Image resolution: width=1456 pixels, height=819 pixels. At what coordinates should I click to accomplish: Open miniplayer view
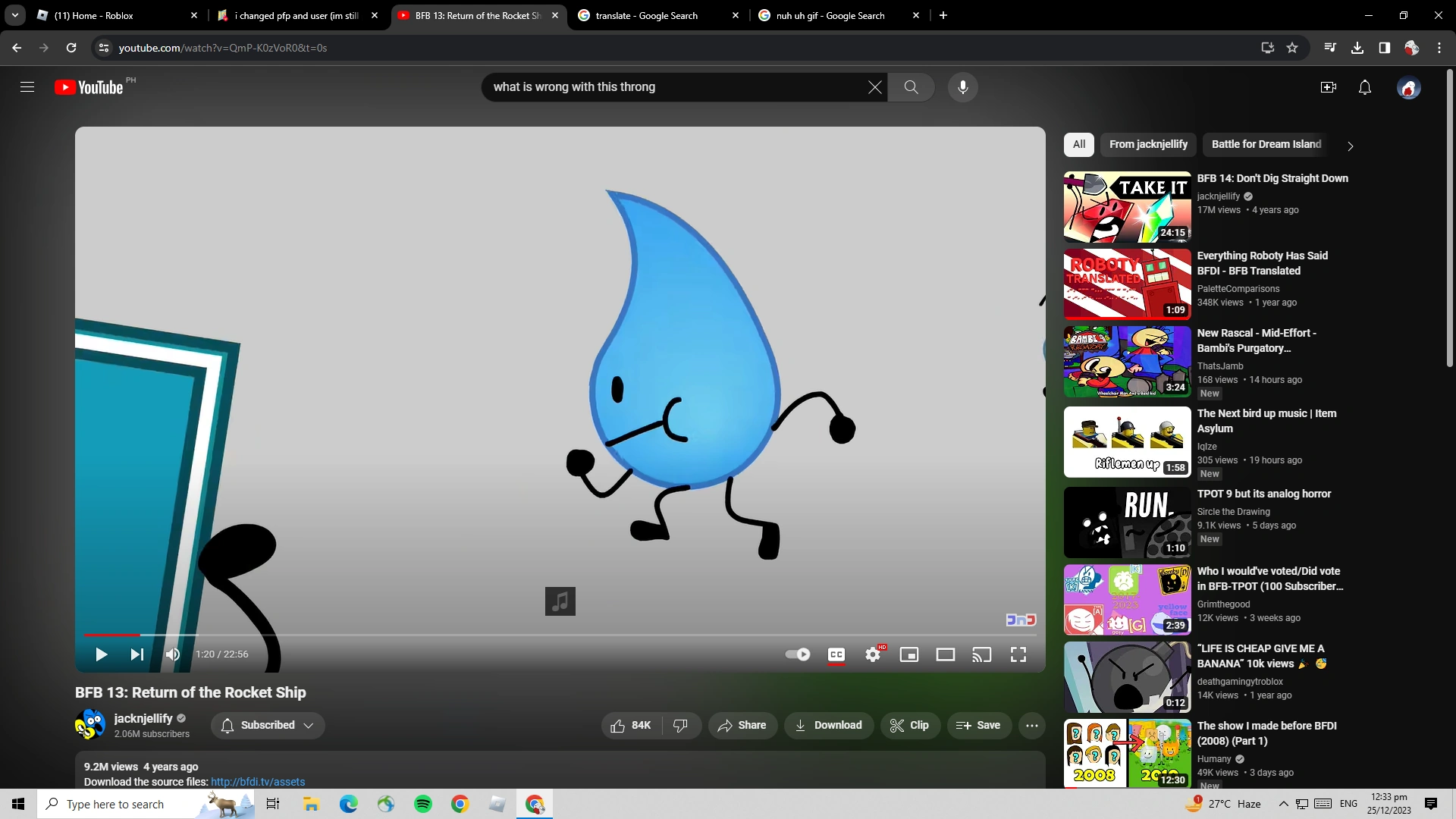(909, 654)
